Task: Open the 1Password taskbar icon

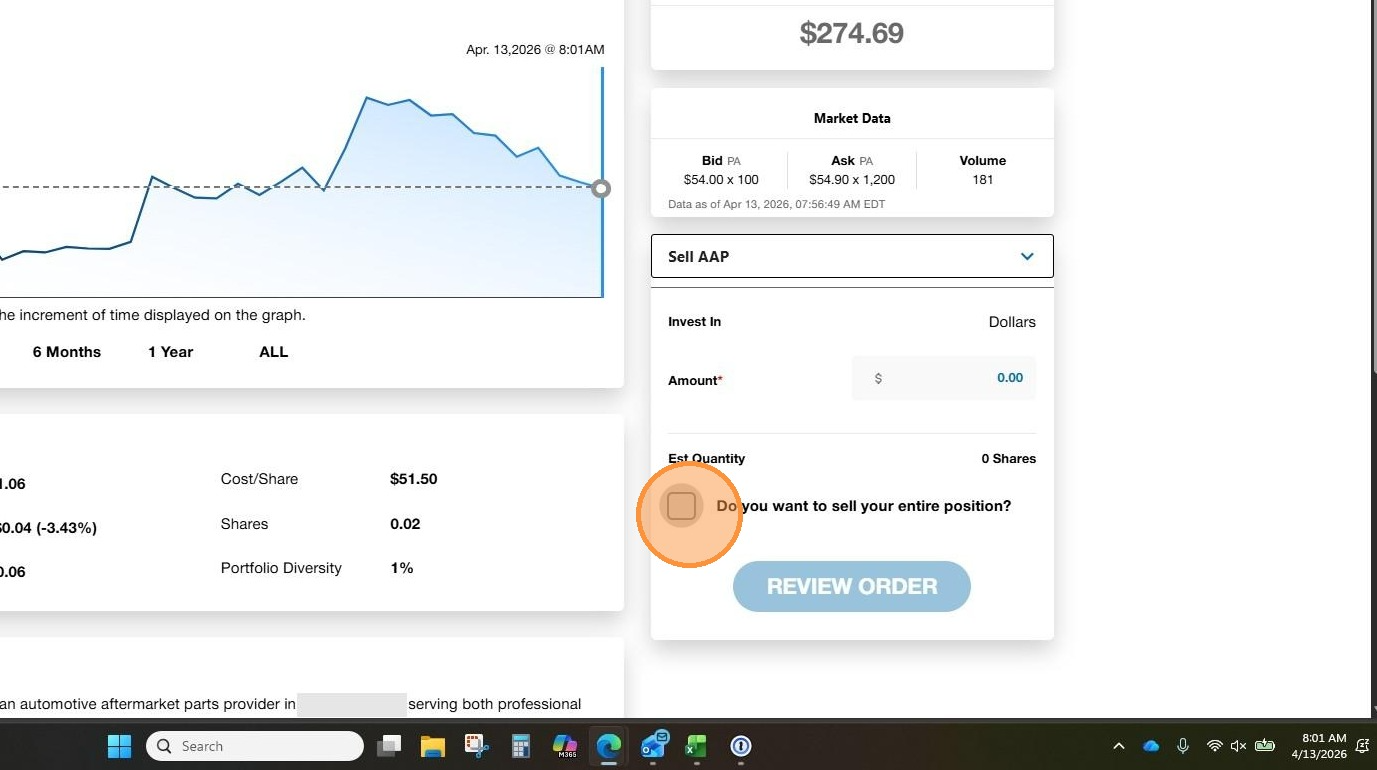Action: pos(740,746)
